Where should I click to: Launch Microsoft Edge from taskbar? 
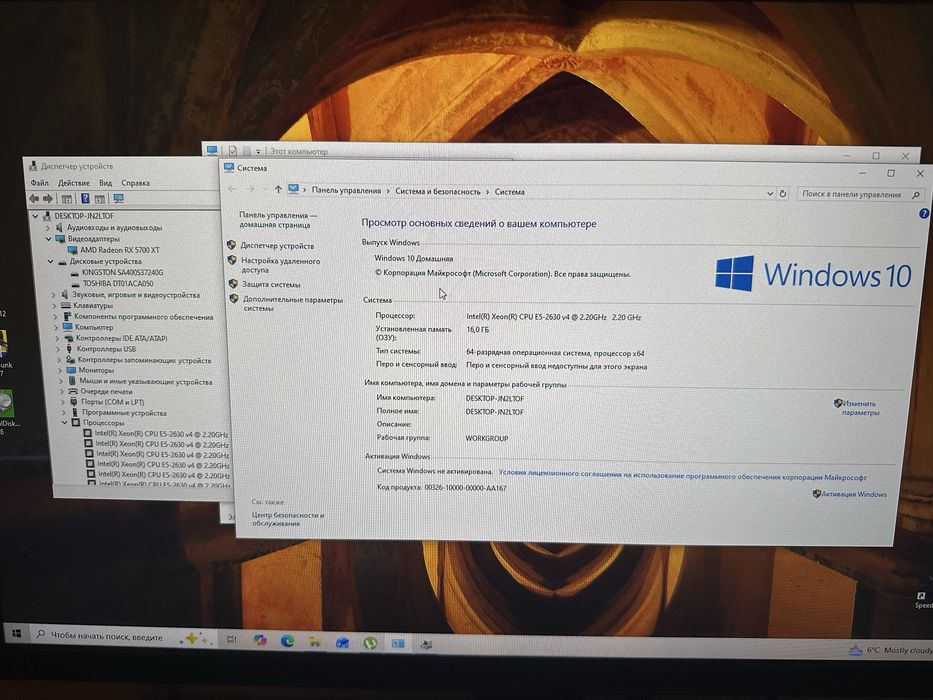point(287,640)
